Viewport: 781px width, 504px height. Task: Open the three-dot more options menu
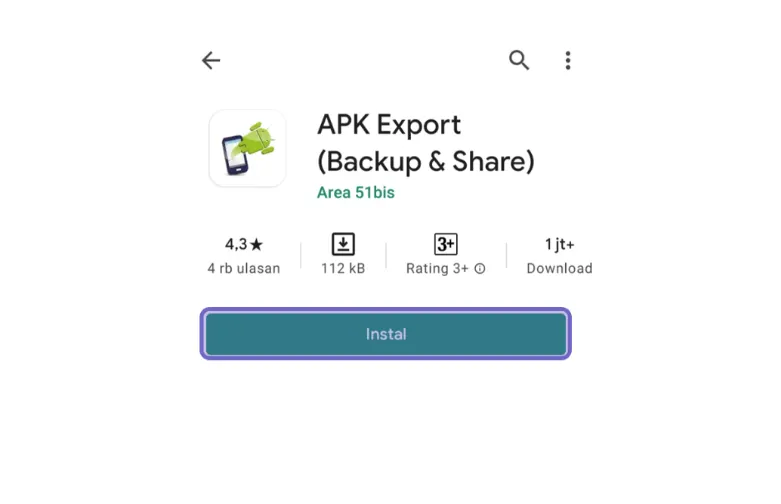568,60
